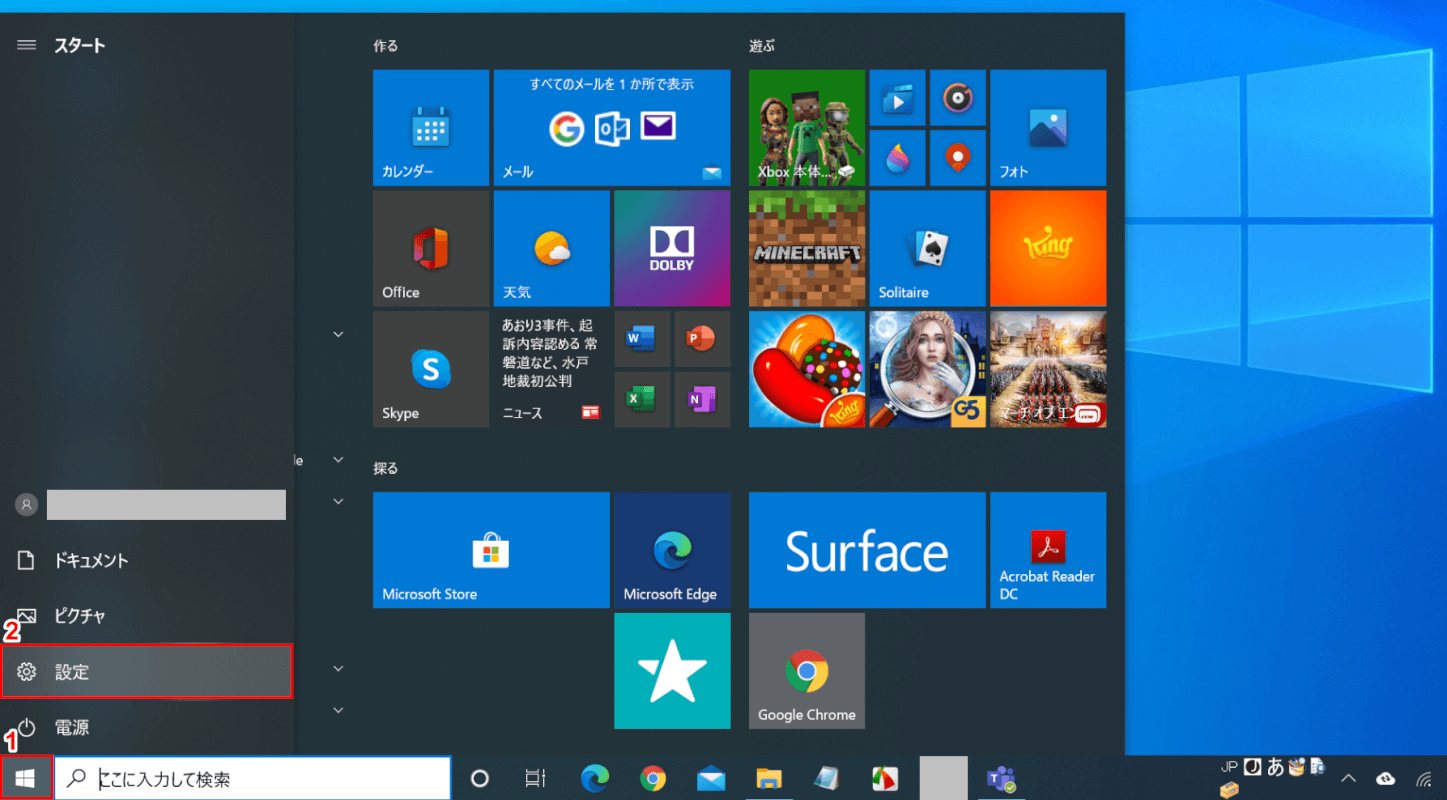This screenshot has height=800, width=1447.
Task: Open the Dolby tile
Action: pyautogui.click(x=672, y=248)
